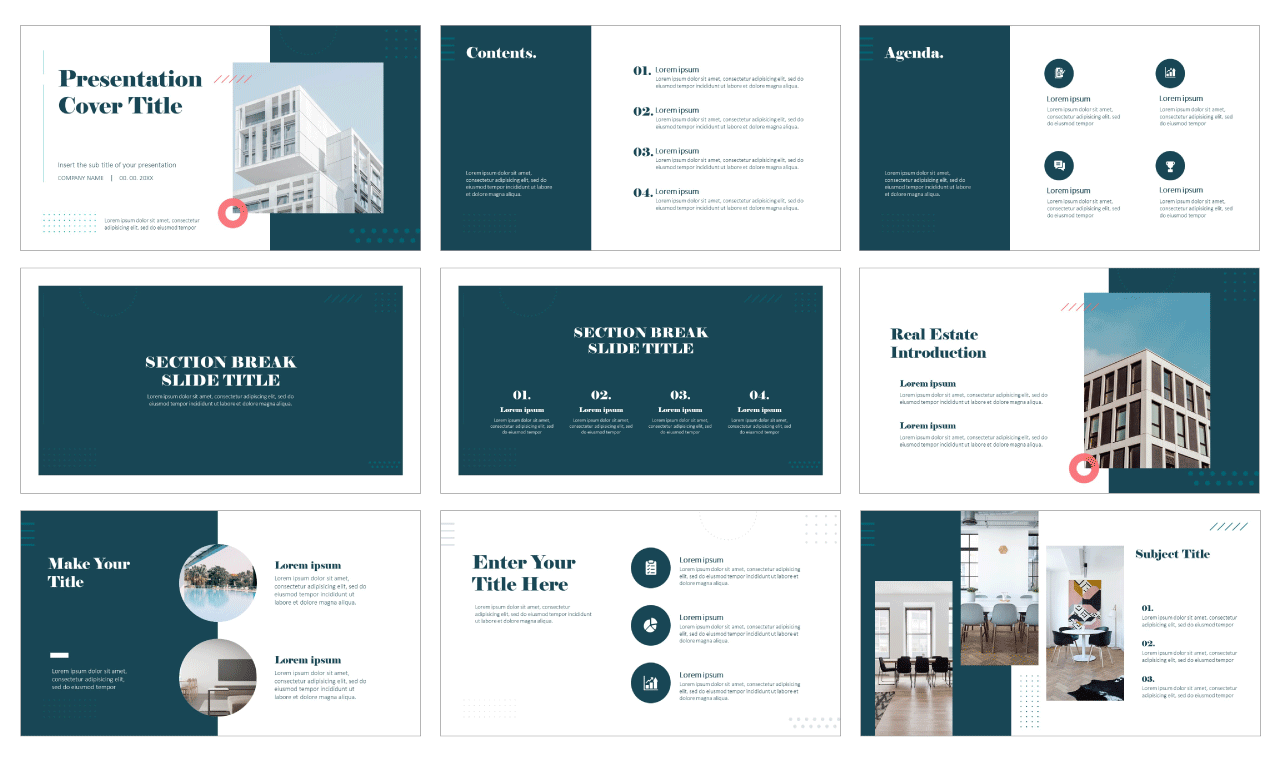Click 'Lorem ipsum' beside the pool photo
The width and height of the screenshot is (1280, 760).
308,566
